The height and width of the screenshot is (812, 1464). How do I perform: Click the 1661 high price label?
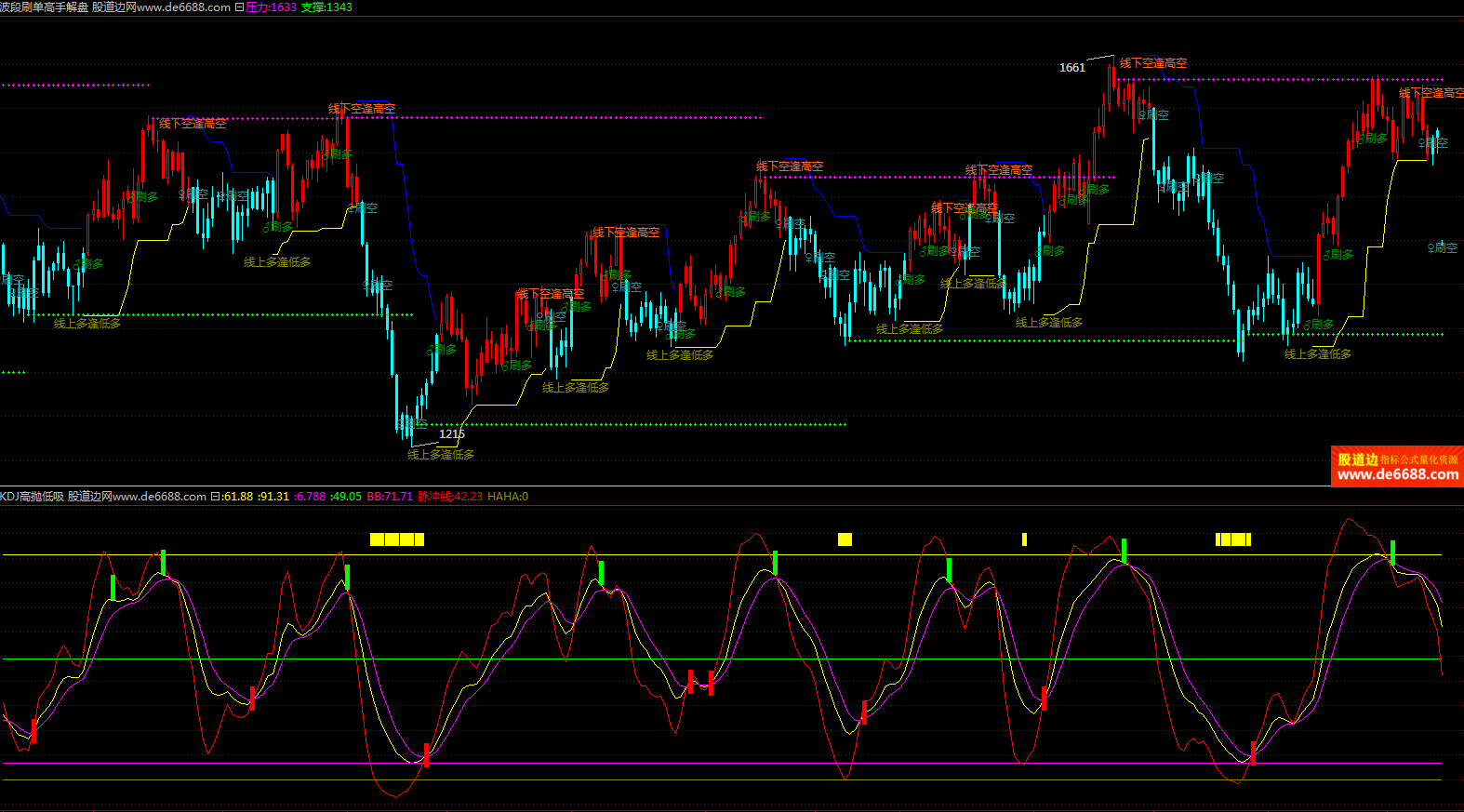[x=1072, y=68]
